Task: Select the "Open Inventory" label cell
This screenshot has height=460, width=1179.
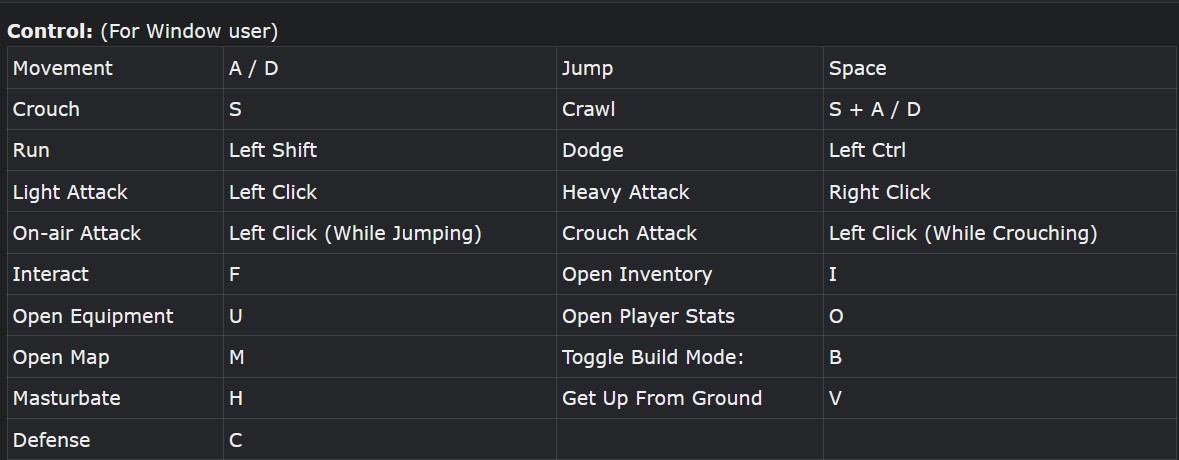Action: pos(637,274)
